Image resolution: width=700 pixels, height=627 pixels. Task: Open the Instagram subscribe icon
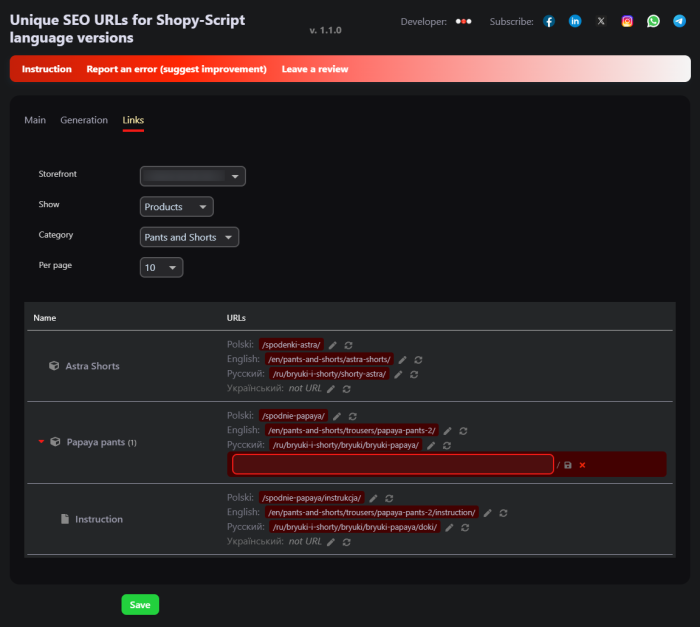pos(627,21)
